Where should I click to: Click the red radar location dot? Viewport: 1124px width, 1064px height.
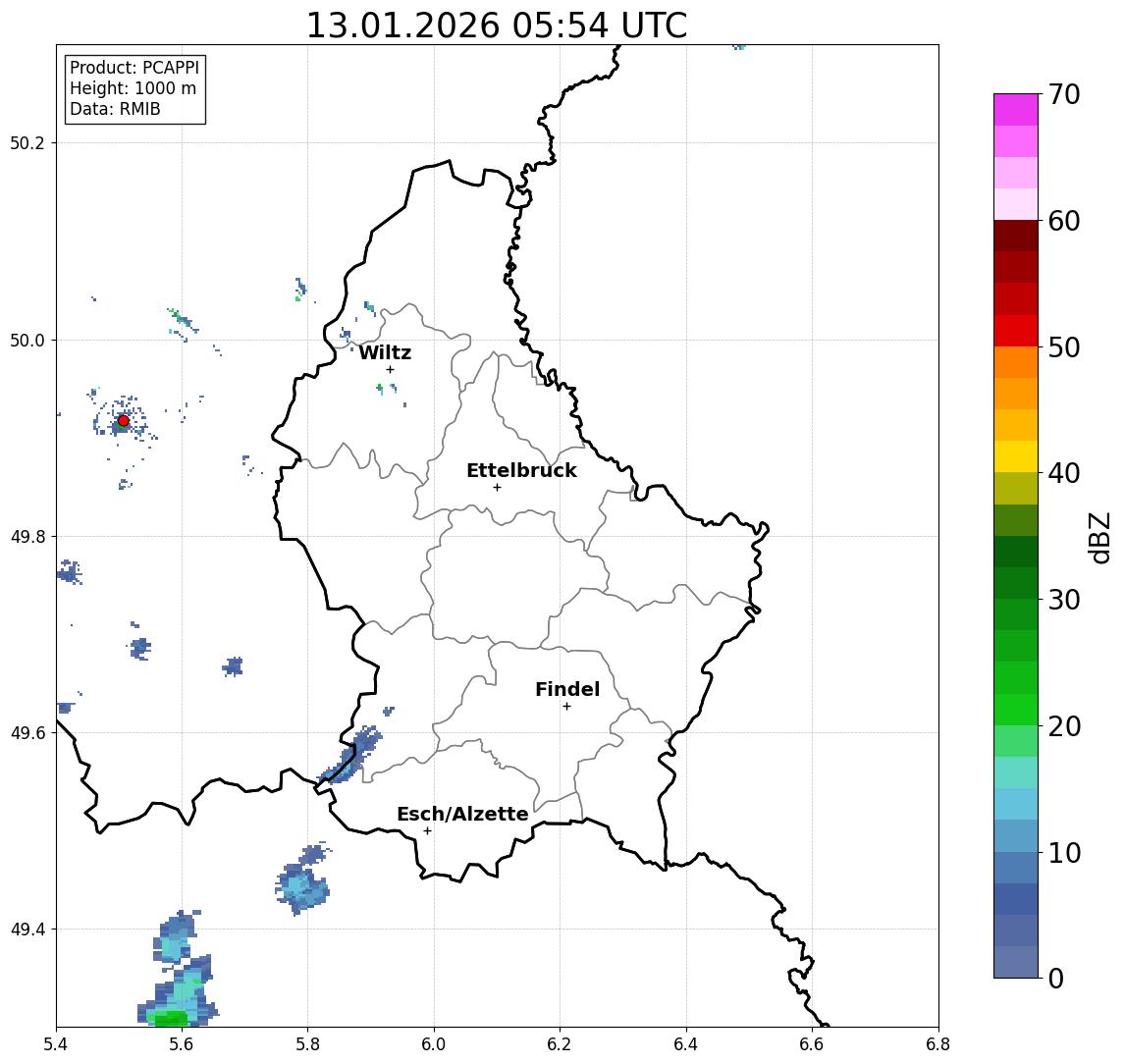click(x=124, y=421)
